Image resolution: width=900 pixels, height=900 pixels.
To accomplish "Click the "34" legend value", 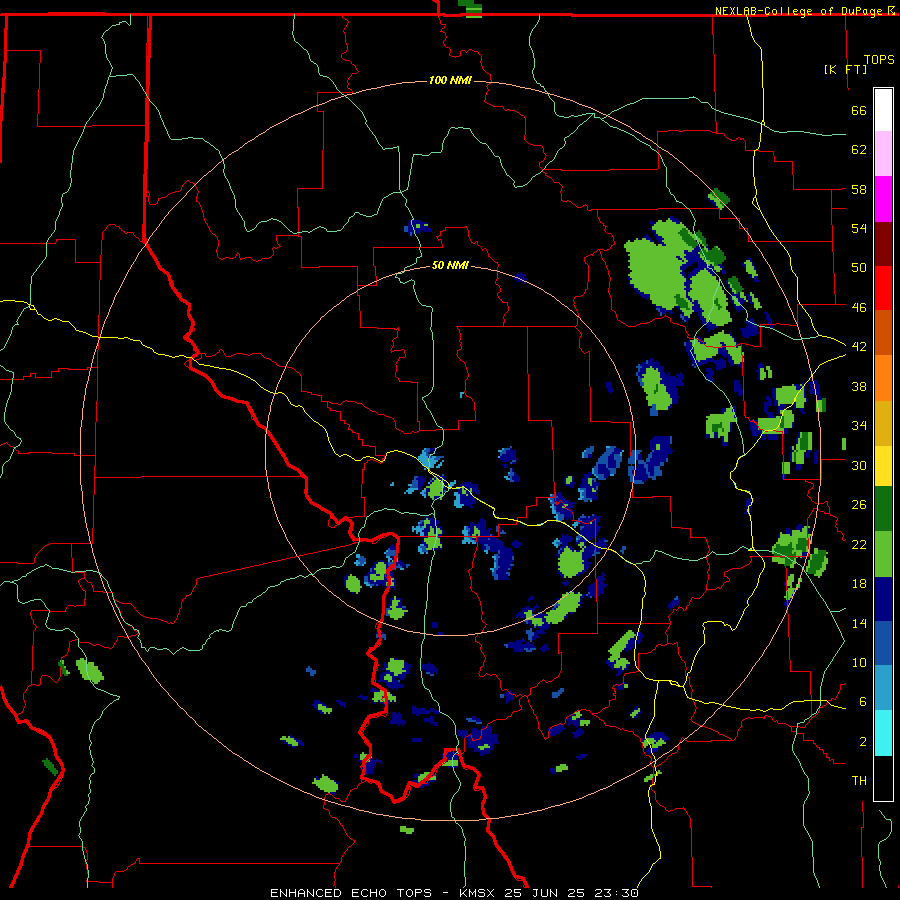I will point(859,425).
